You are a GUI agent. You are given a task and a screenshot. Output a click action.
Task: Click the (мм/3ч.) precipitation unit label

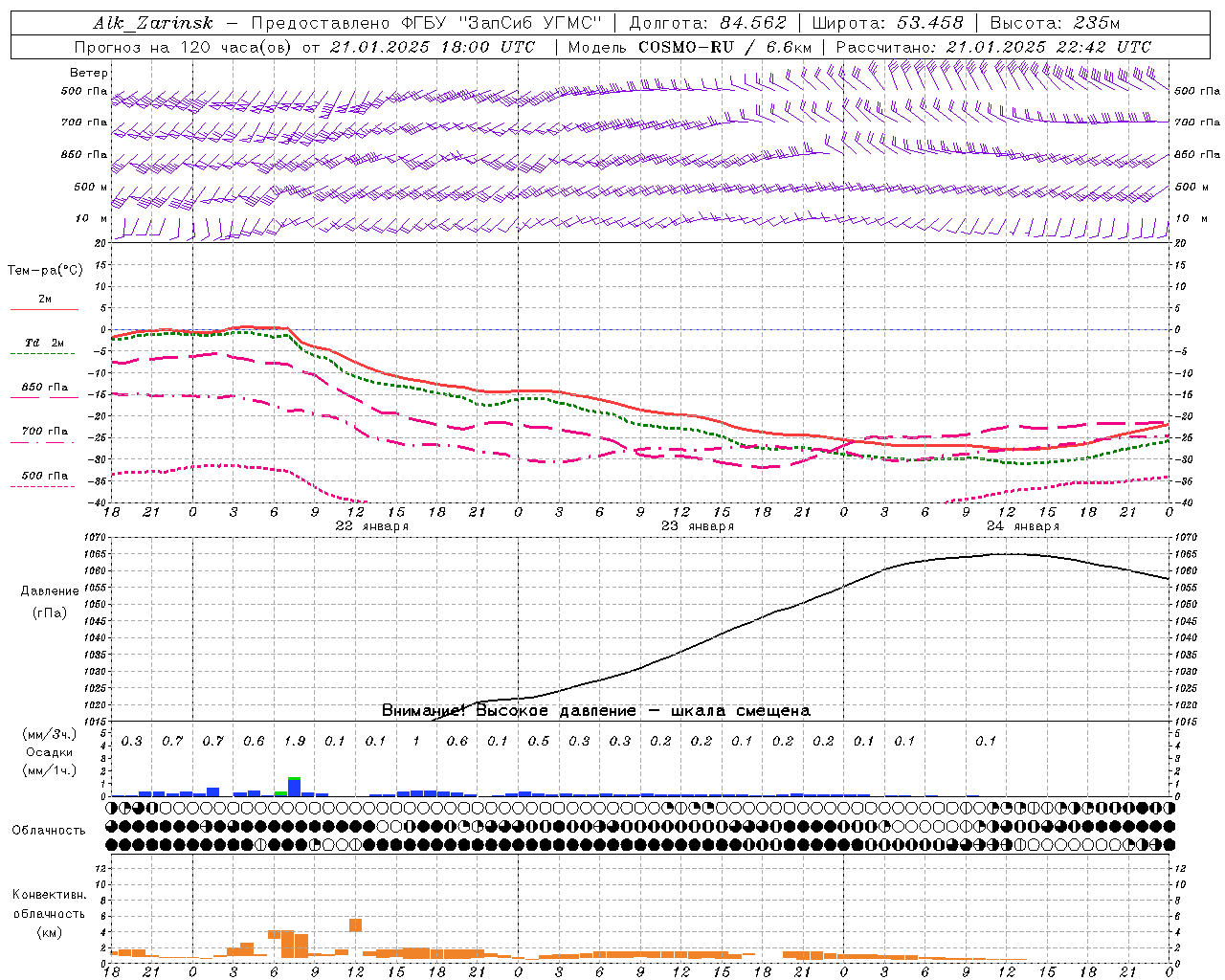tap(50, 734)
